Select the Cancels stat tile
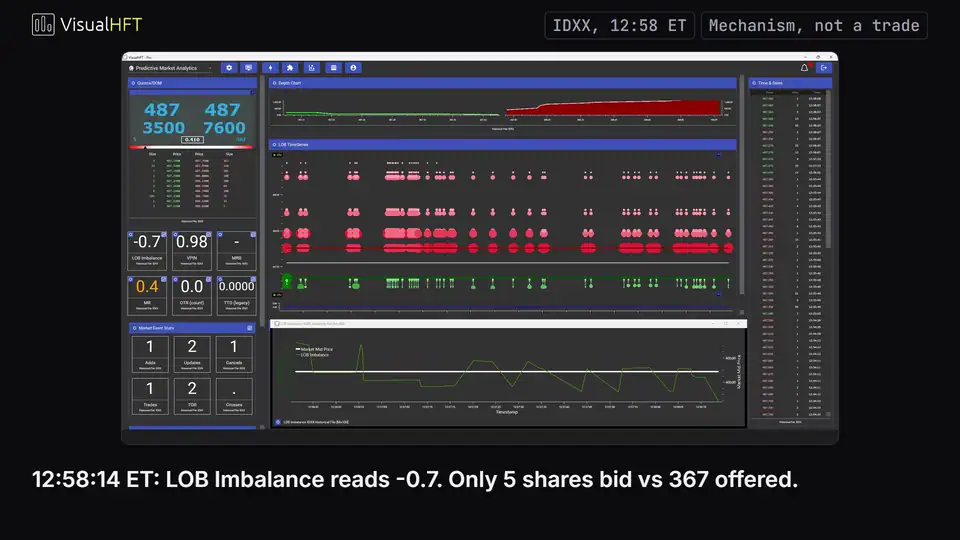This screenshot has width=960, height=540. pos(234,354)
